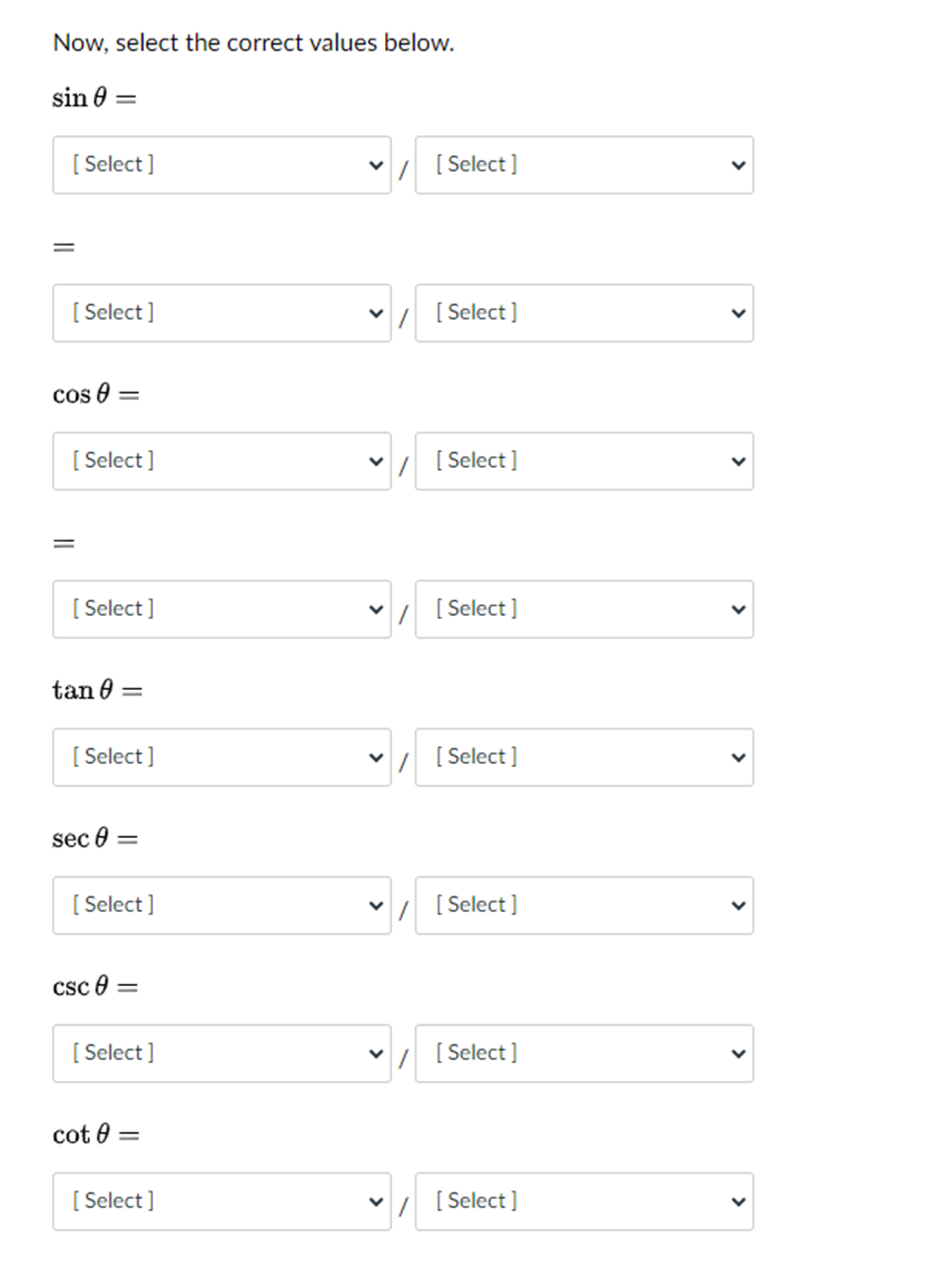Image resolution: width=930 pixels, height=1288 pixels.
Task: Open the tan θ numerator dropdown
Action: pos(222,757)
